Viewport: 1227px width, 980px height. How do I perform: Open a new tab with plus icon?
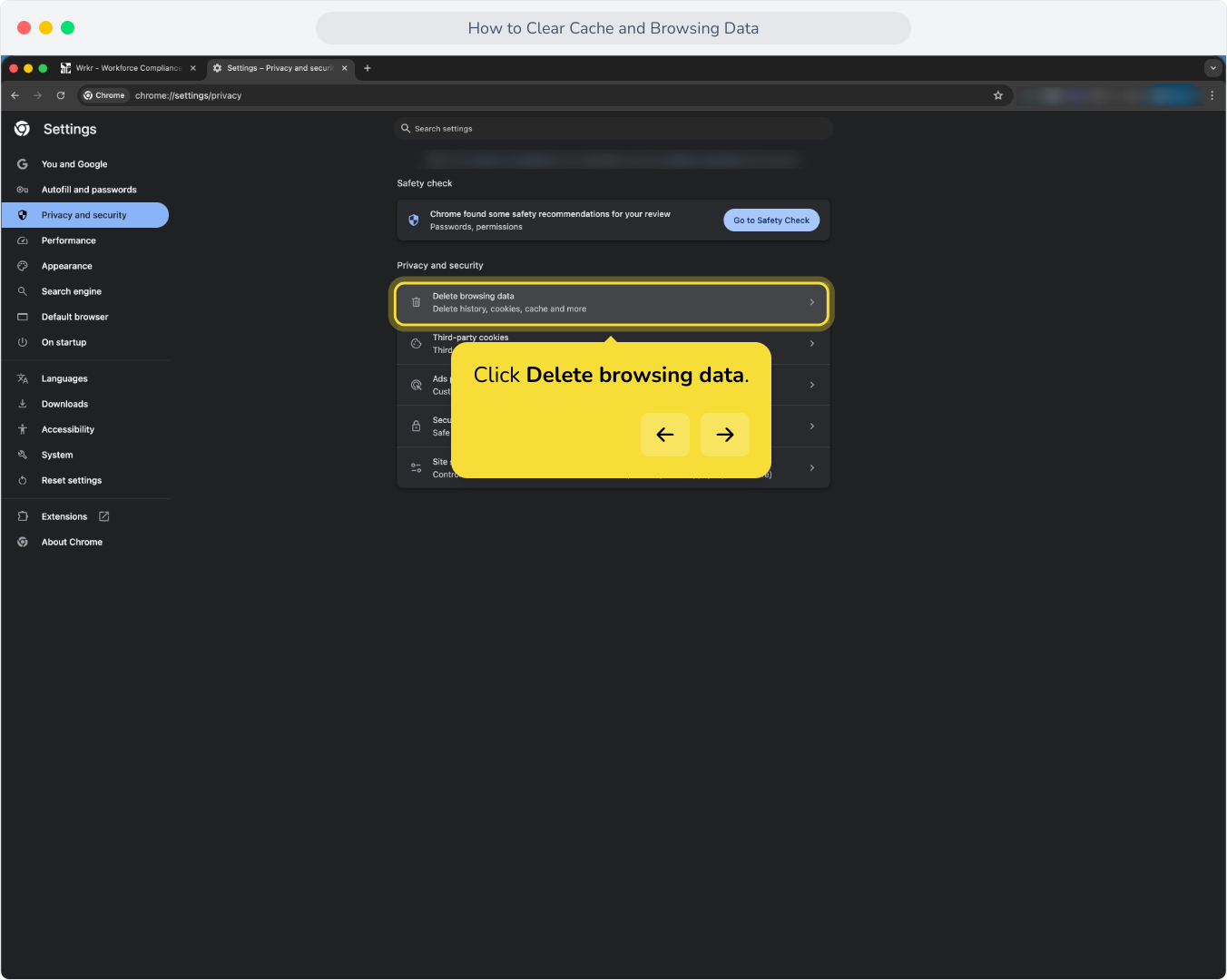(368, 68)
